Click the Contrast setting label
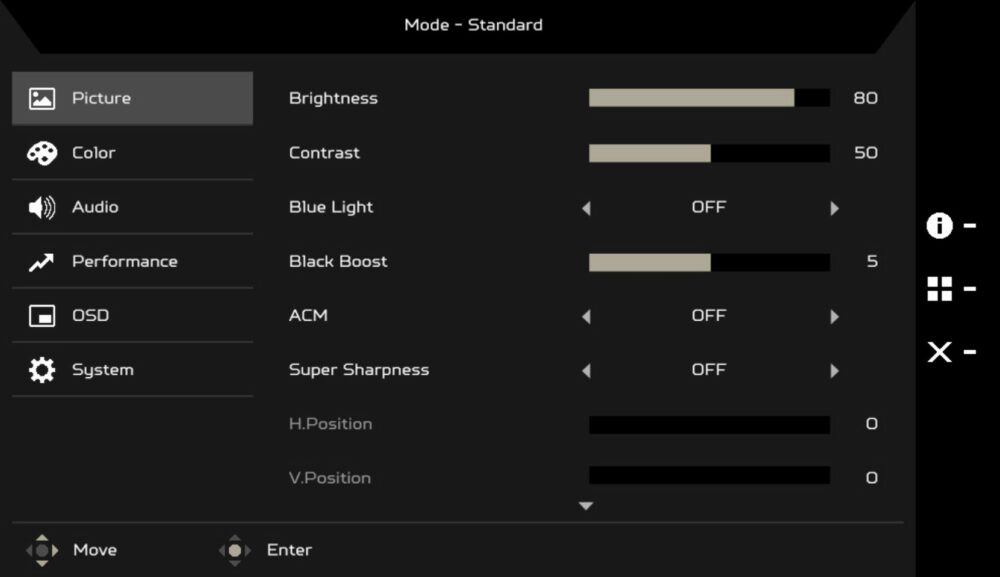Viewport: 1000px width, 577px height. click(324, 153)
